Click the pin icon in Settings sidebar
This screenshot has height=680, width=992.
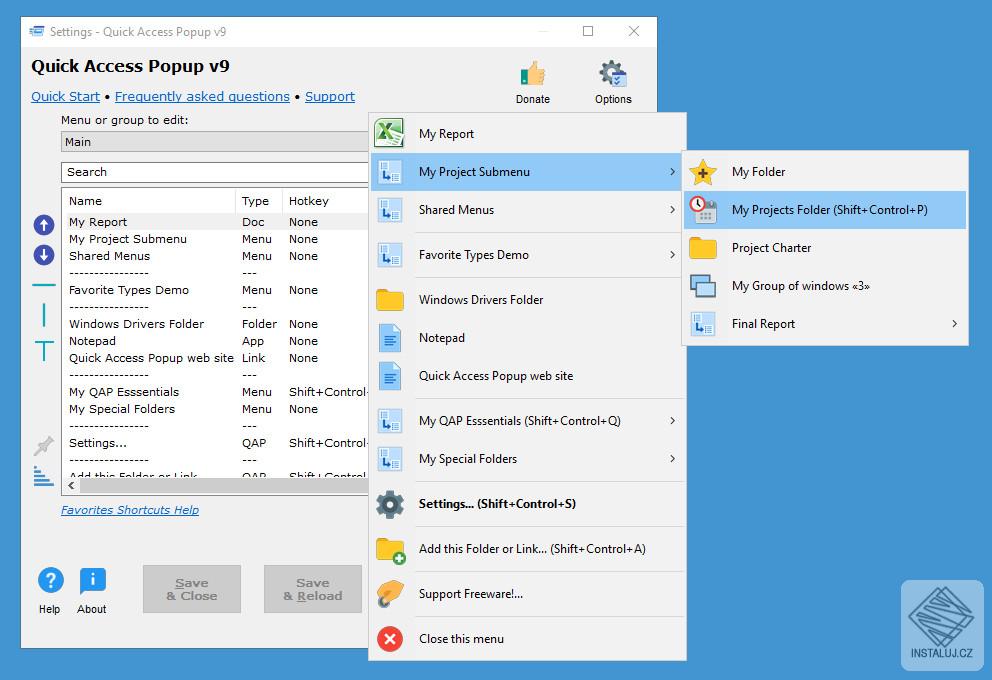(x=44, y=445)
